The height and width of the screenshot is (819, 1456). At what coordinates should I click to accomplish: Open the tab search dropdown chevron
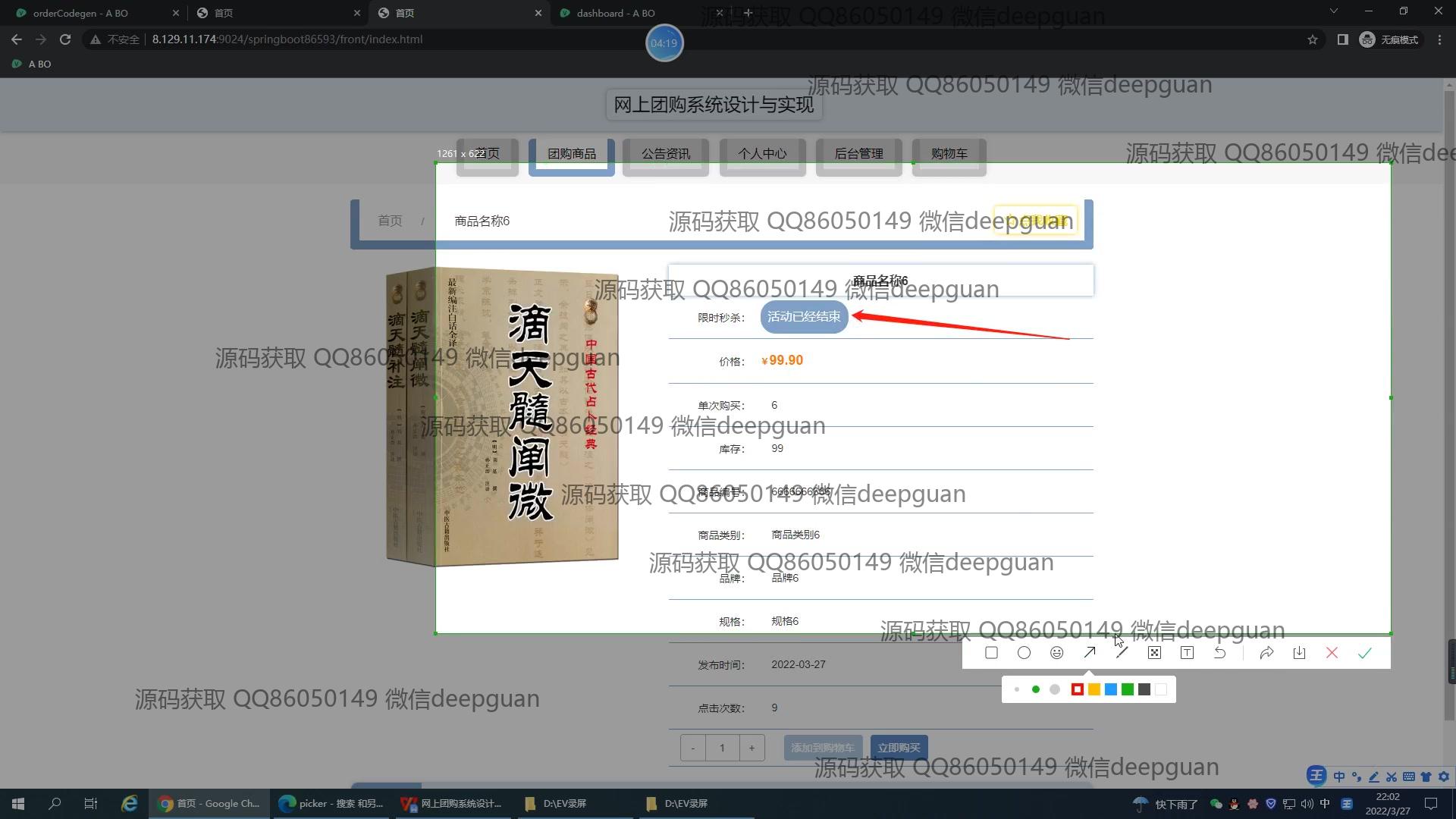[x=1333, y=11]
